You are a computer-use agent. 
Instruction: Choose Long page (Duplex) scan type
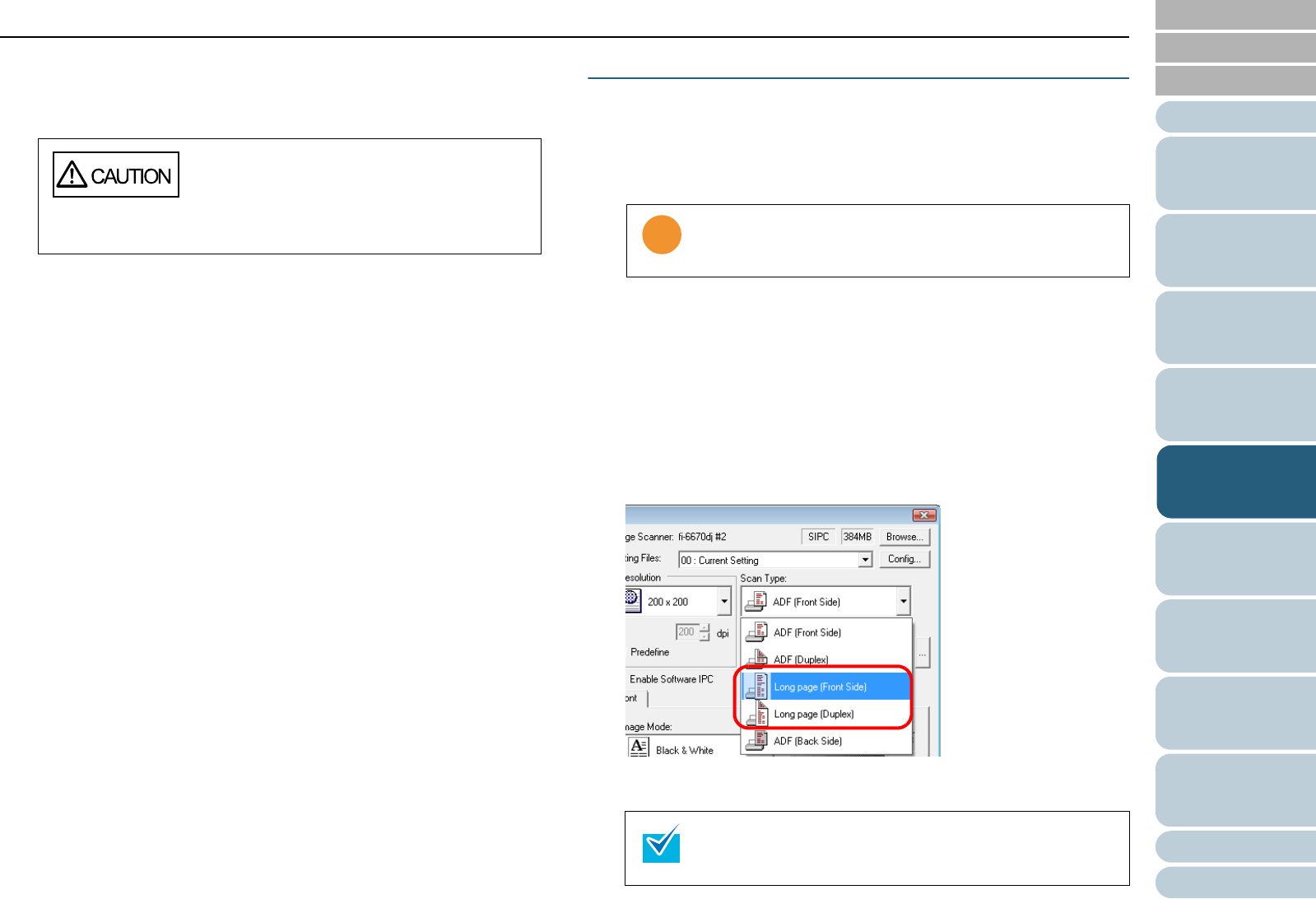click(827, 714)
